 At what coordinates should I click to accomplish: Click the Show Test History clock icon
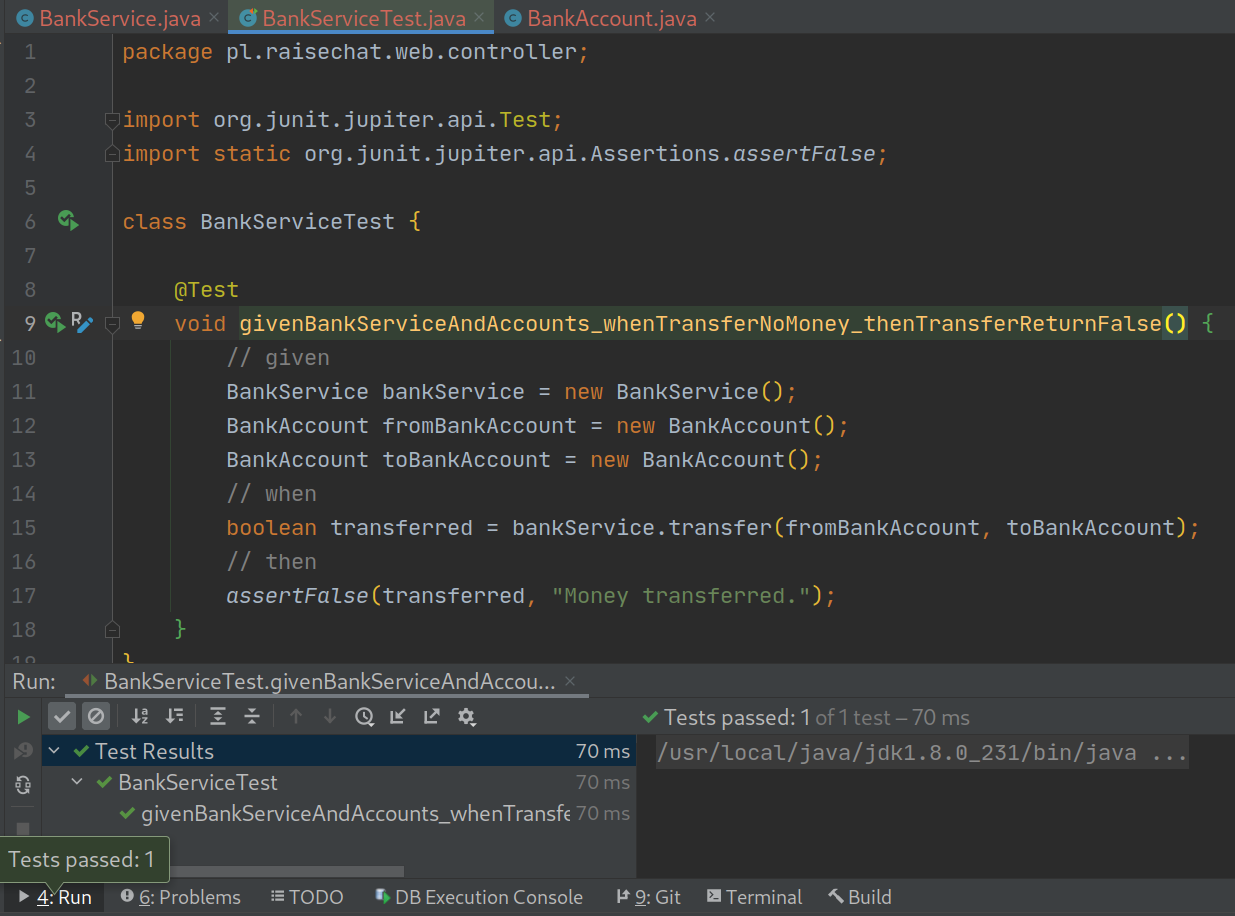coord(364,717)
